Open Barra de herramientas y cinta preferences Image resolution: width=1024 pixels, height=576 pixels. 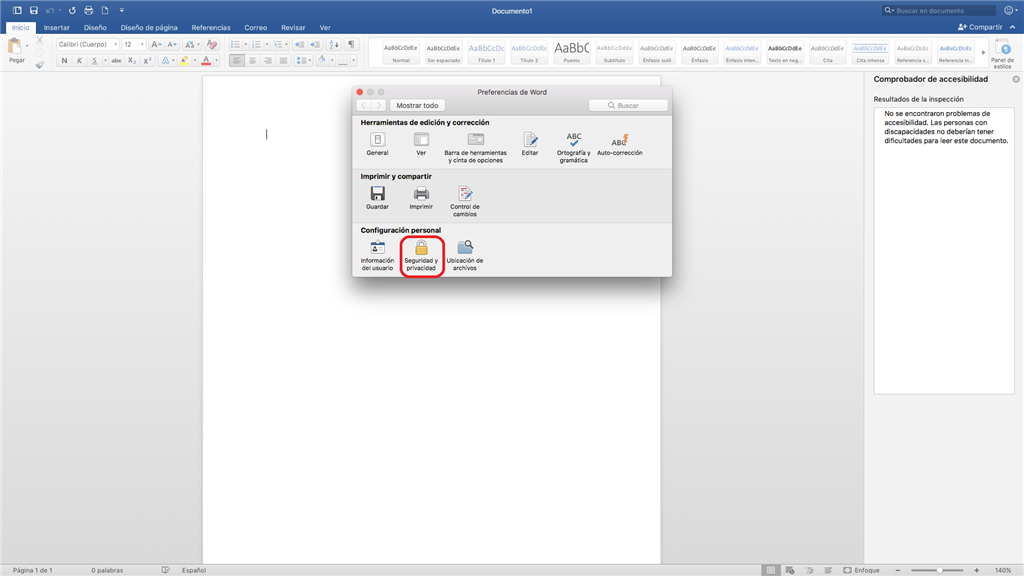click(475, 147)
